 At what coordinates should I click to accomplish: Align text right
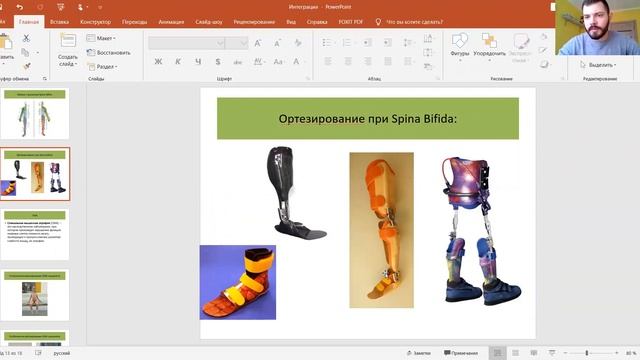coord(368,62)
